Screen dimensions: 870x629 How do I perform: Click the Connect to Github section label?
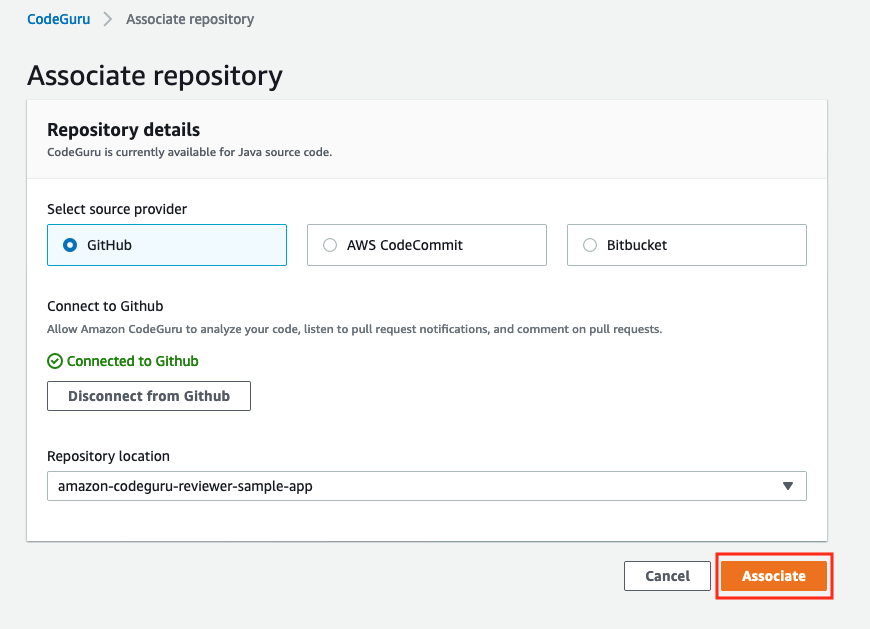[105, 306]
